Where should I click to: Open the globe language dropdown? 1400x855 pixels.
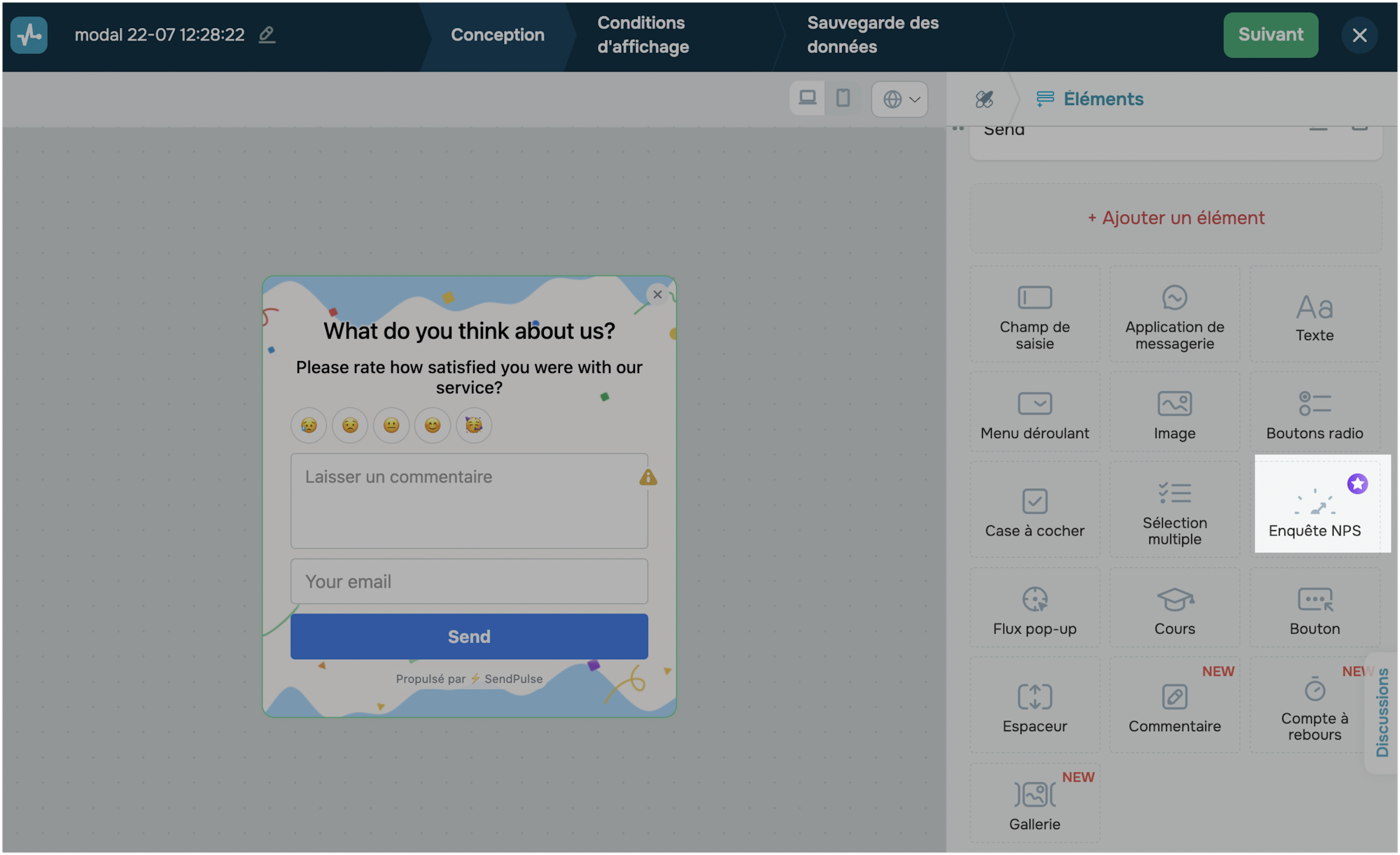pos(899,99)
